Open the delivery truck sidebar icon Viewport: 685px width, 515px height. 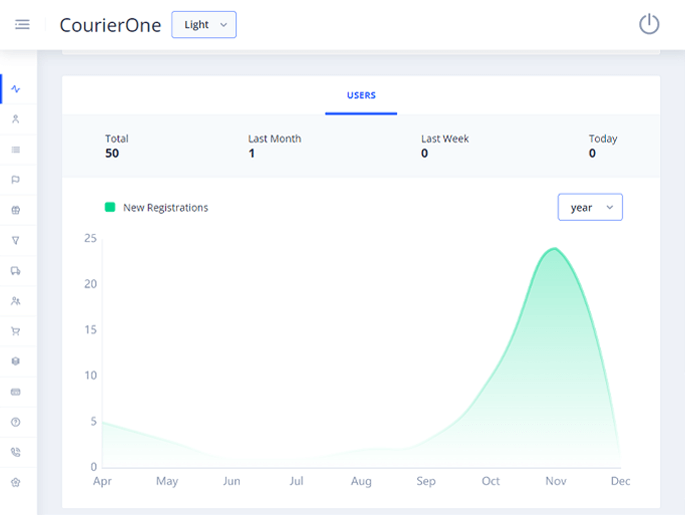tap(16, 271)
